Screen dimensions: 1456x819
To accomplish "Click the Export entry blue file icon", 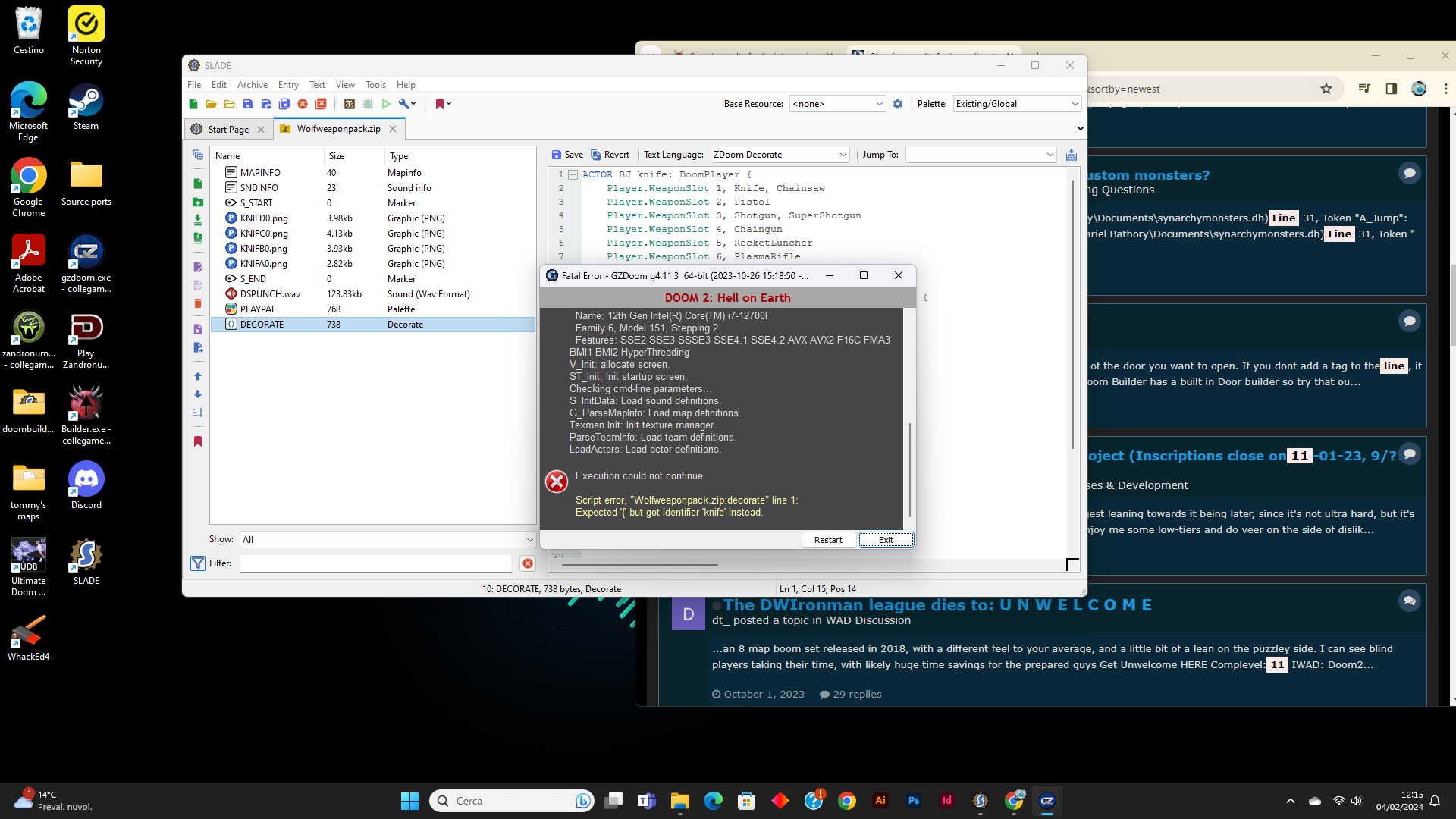I will point(198,347).
